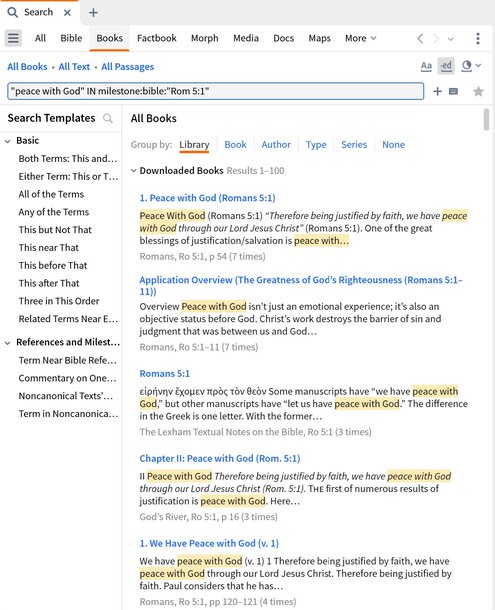The width and height of the screenshot is (495, 610).
Task: Search within templates magnifier icon
Action: (108, 118)
